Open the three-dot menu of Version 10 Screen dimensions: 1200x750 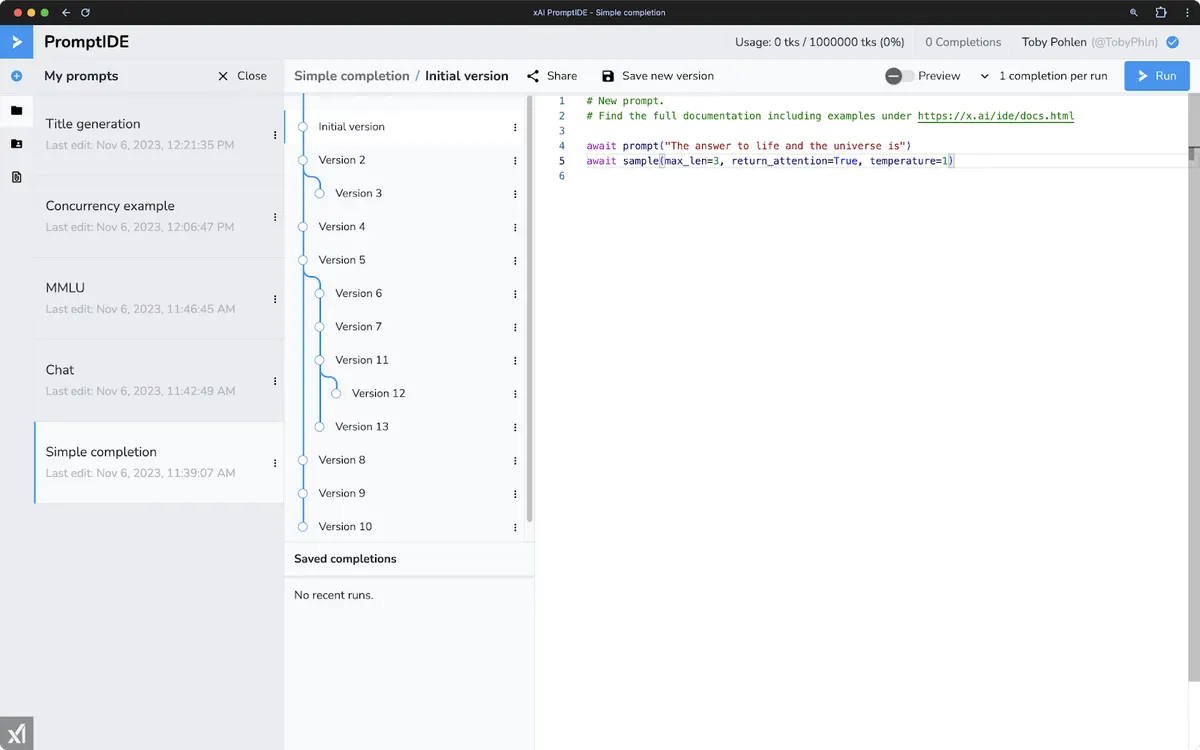[515, 527]
